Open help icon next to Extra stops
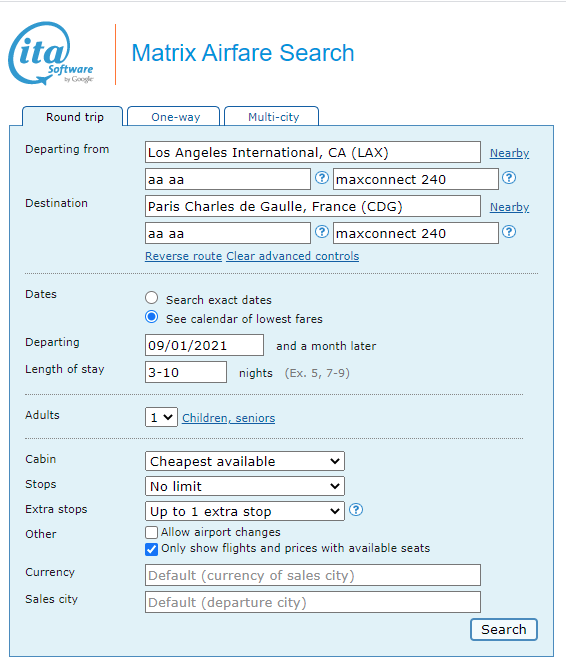 coord(356,509)
